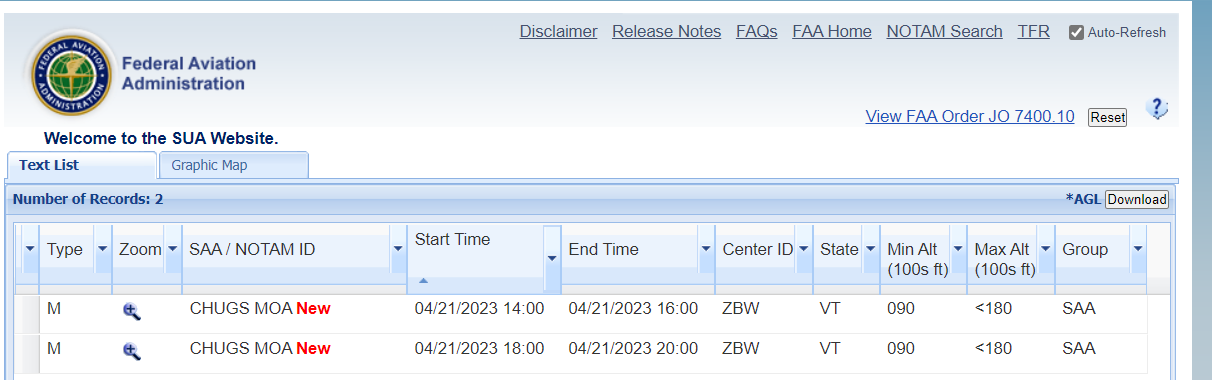
Task: Select the first row's selector cell
Action: pyautogui.click(x=27, y=311)
